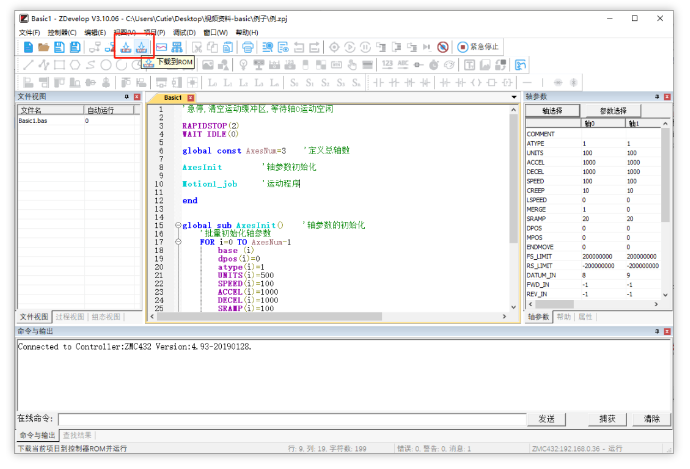Open the 控制器(C) menu

(62, 33)
